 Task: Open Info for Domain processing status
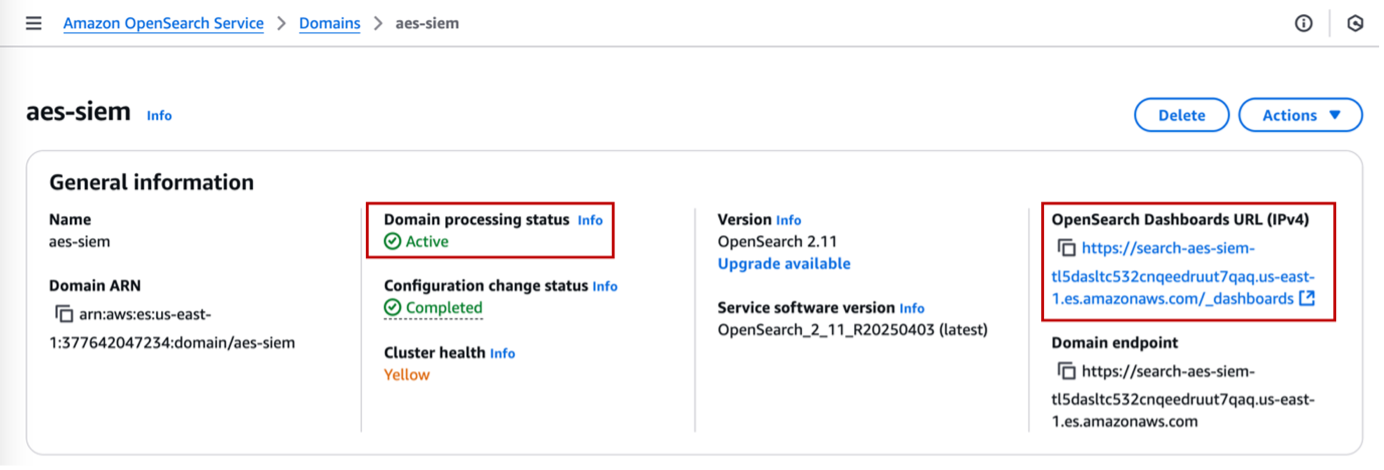pos(590,220)
